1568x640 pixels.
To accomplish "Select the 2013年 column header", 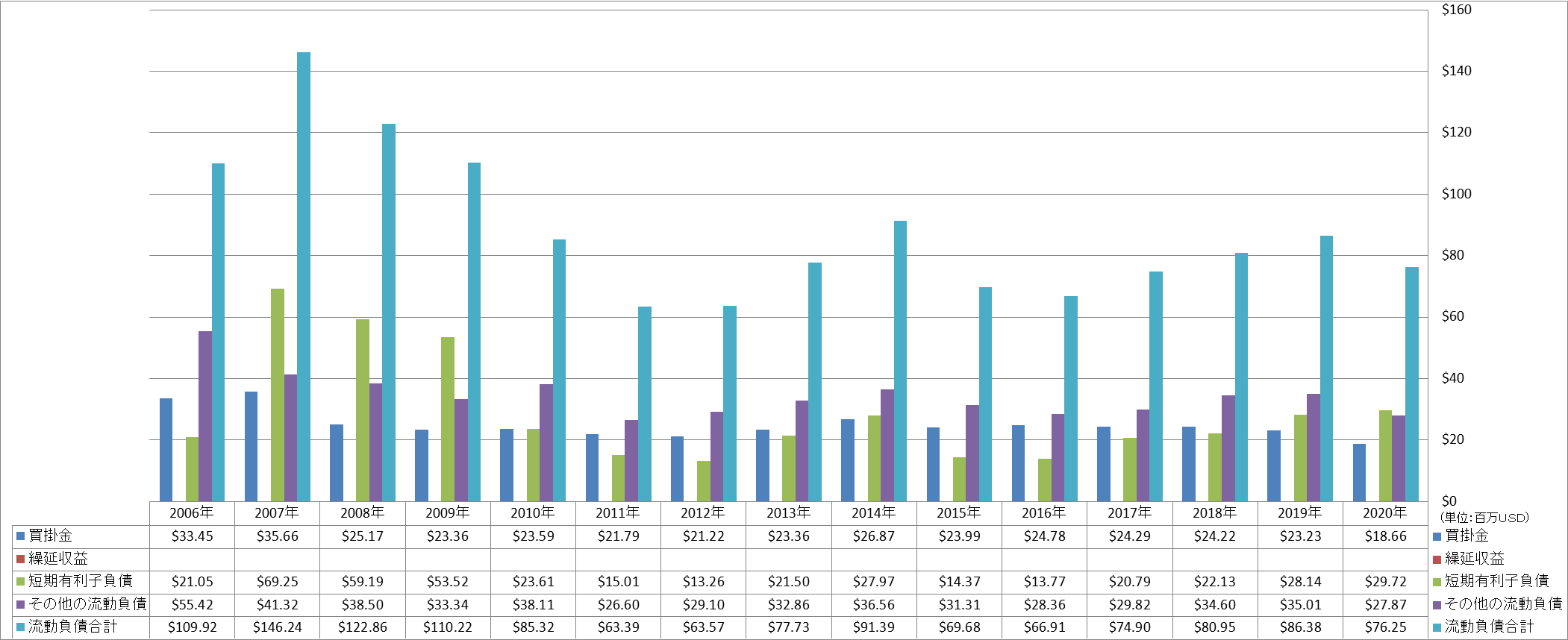I will coord(789,513).
